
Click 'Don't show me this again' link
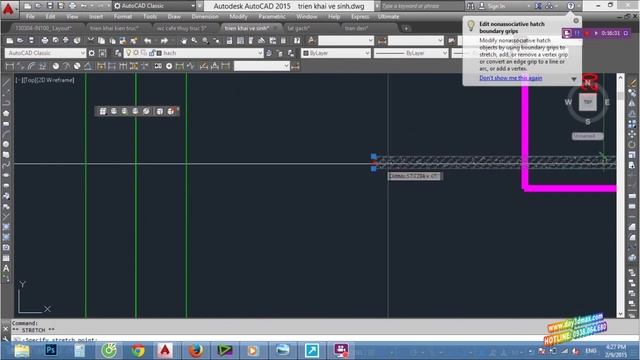tap(511, 78)
